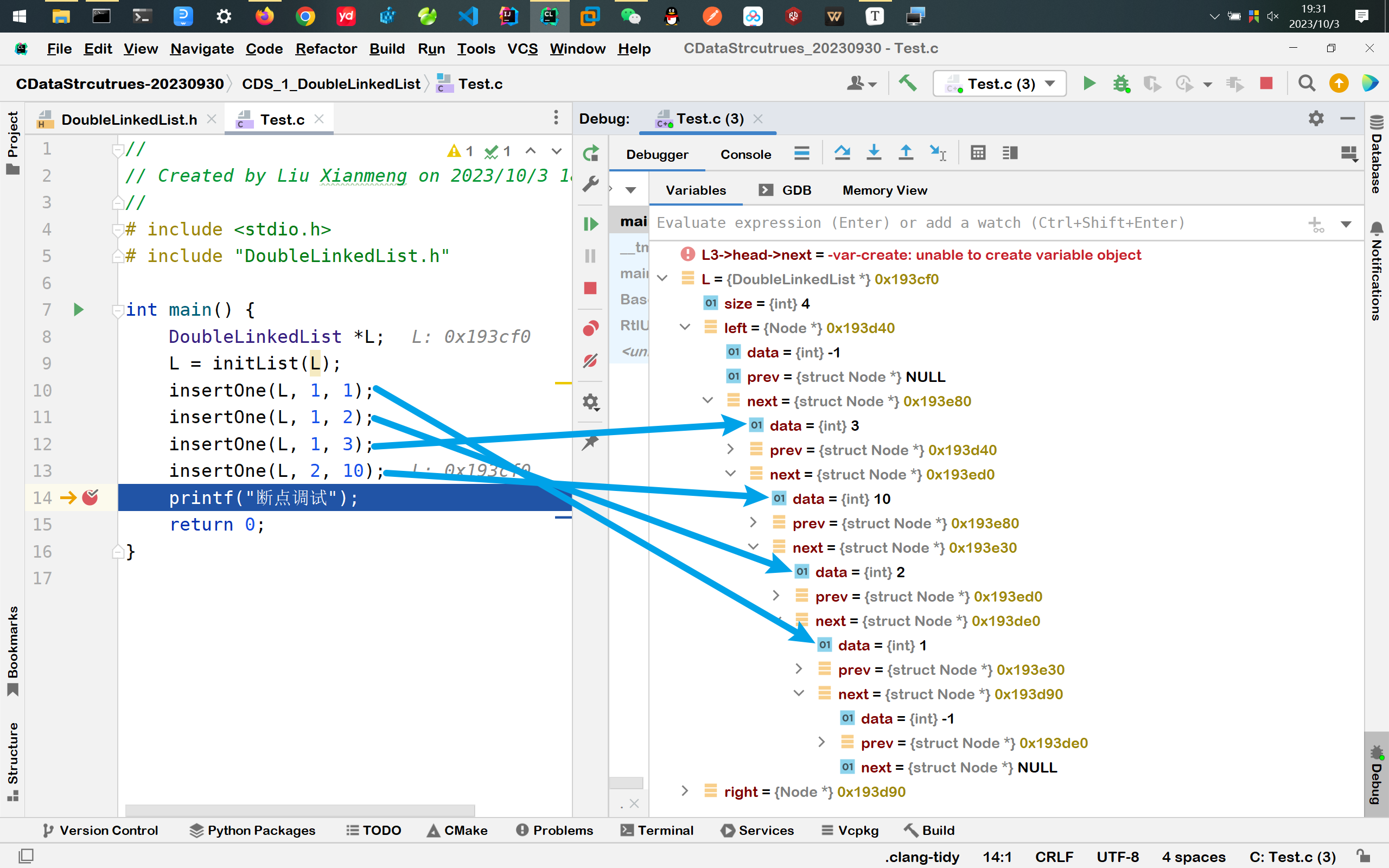Open the Memory View tab
1389x868 pixels.
click(x=884, y=190)
